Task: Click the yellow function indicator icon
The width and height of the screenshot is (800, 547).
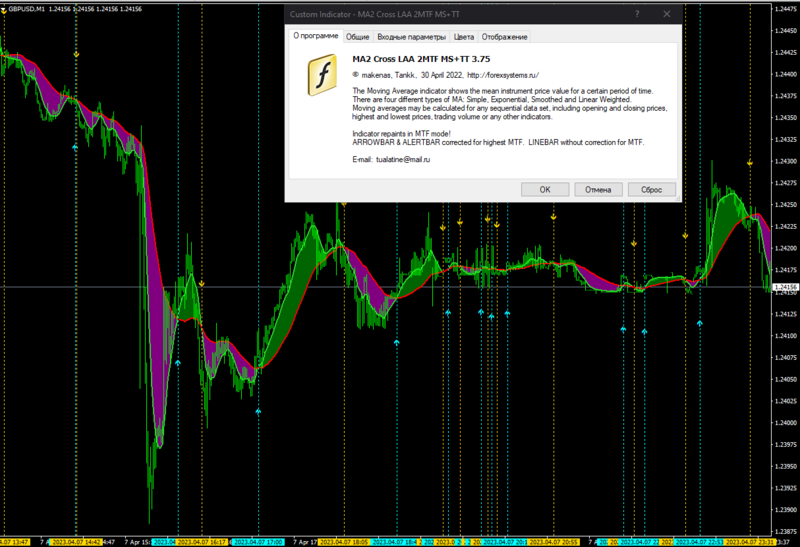Action: click(x=322, y=75)
